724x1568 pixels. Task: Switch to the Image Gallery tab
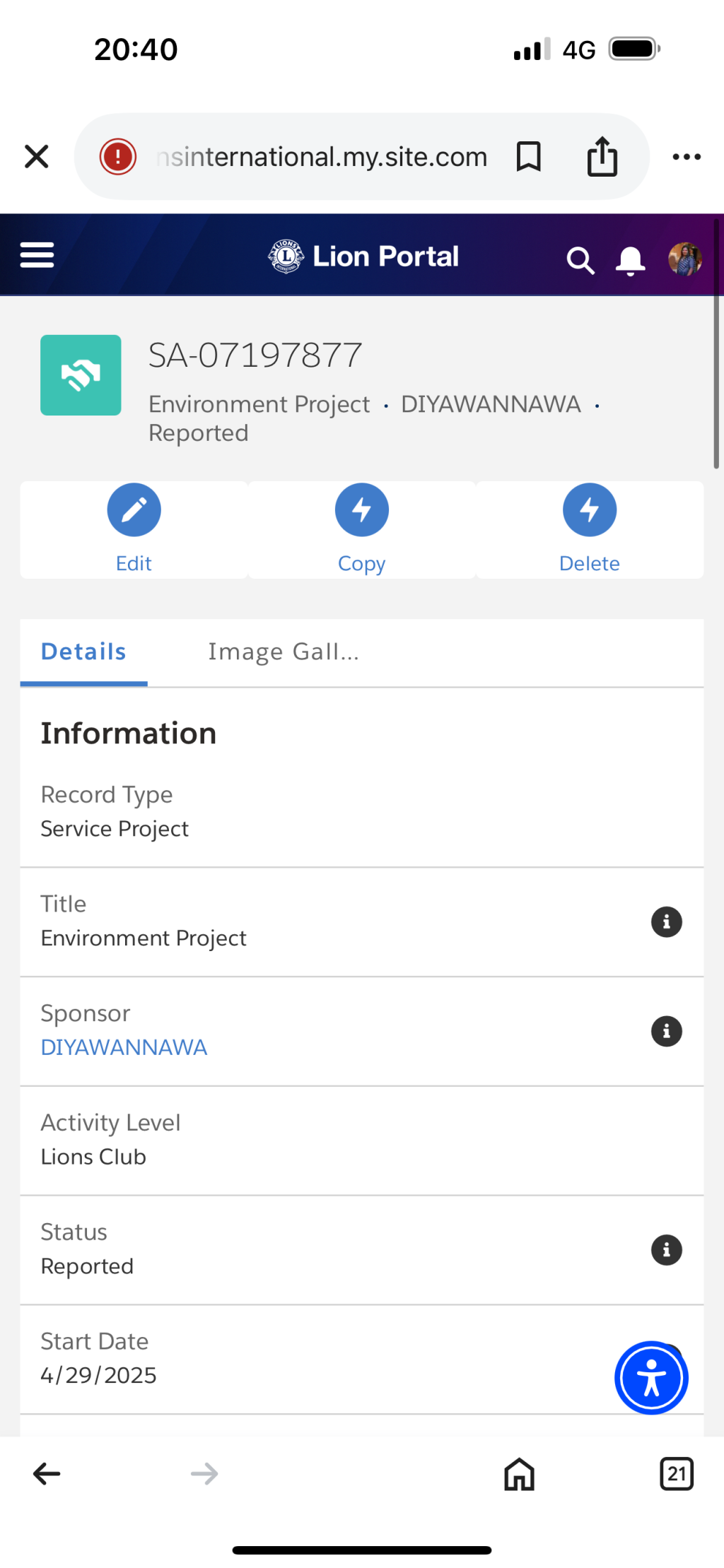(x=284, y=652)
